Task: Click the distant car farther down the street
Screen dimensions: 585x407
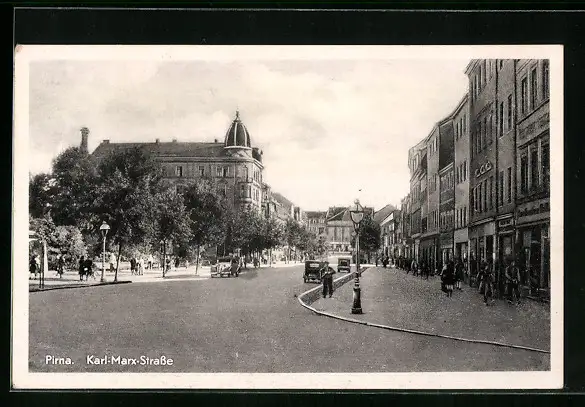Action: pos(344,264)
